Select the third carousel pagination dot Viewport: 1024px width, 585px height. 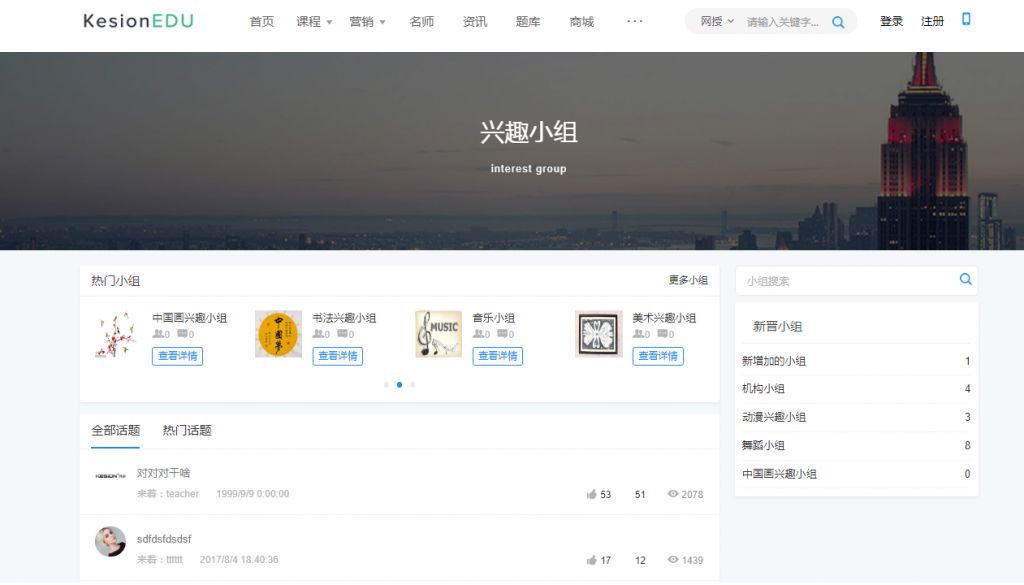(x=412, y=384)
